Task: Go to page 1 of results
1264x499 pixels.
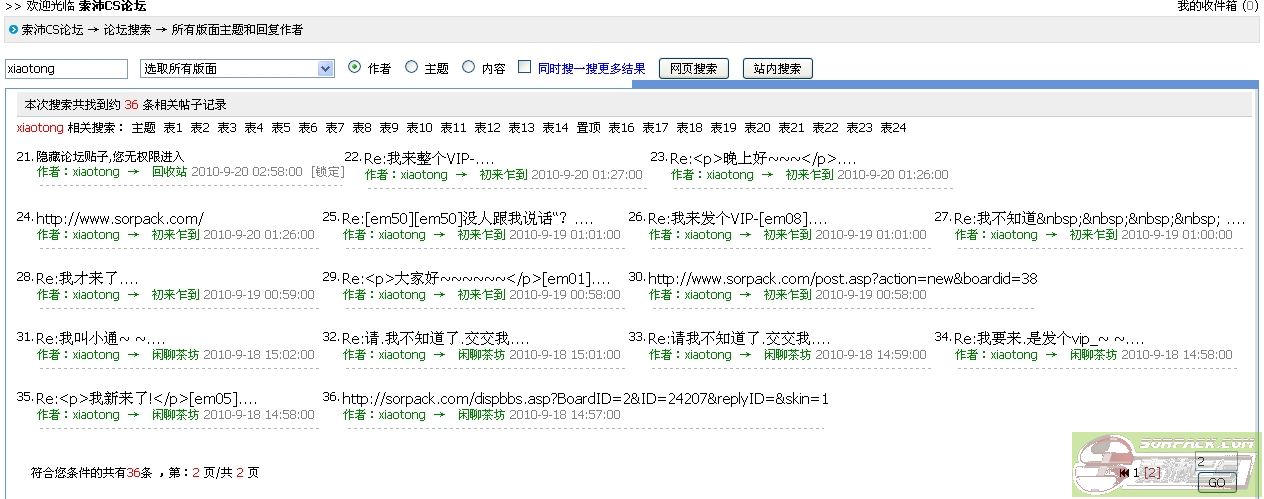Action: click(1136, 472)
